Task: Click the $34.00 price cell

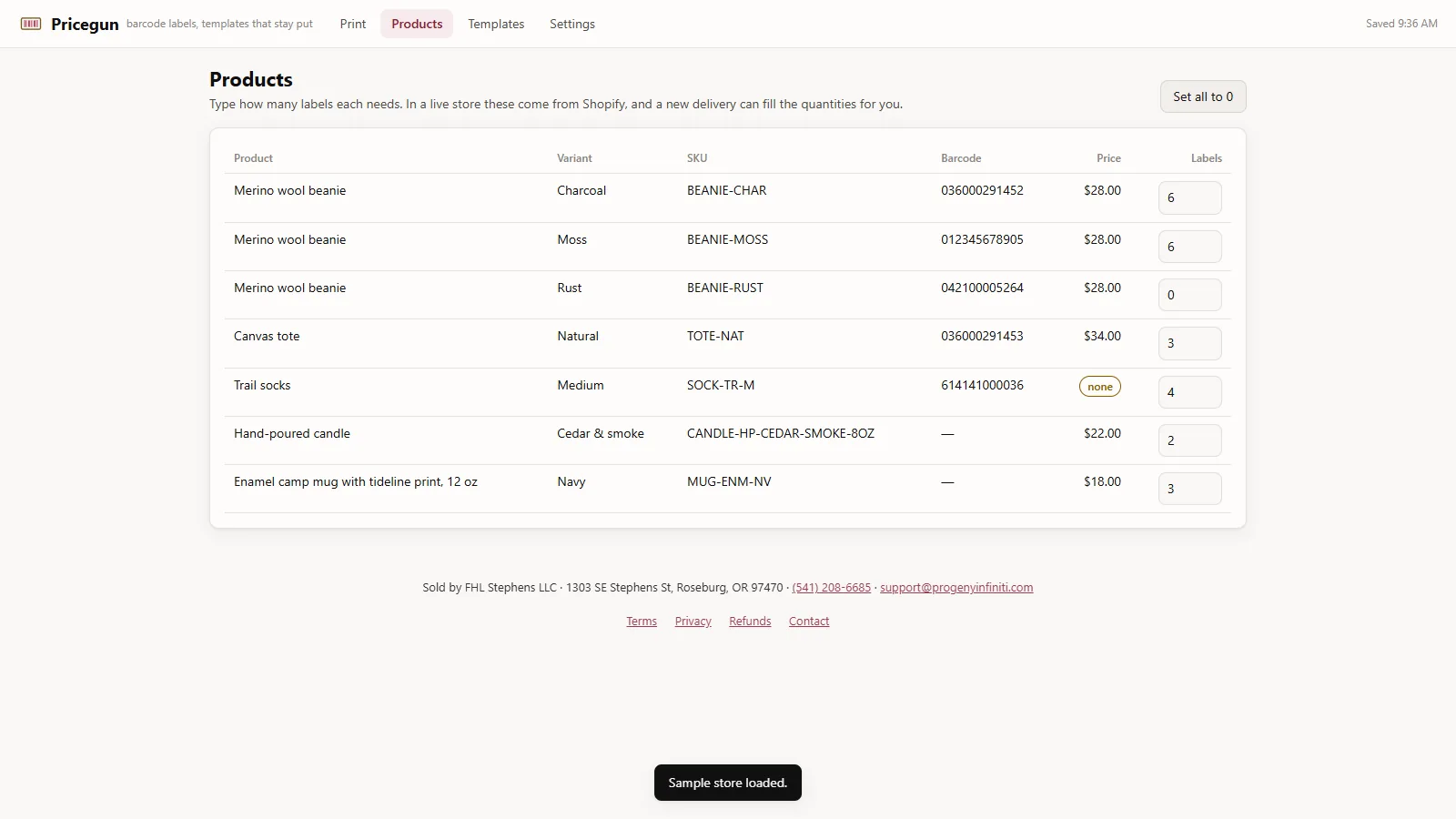Action: pos(1102,337)
